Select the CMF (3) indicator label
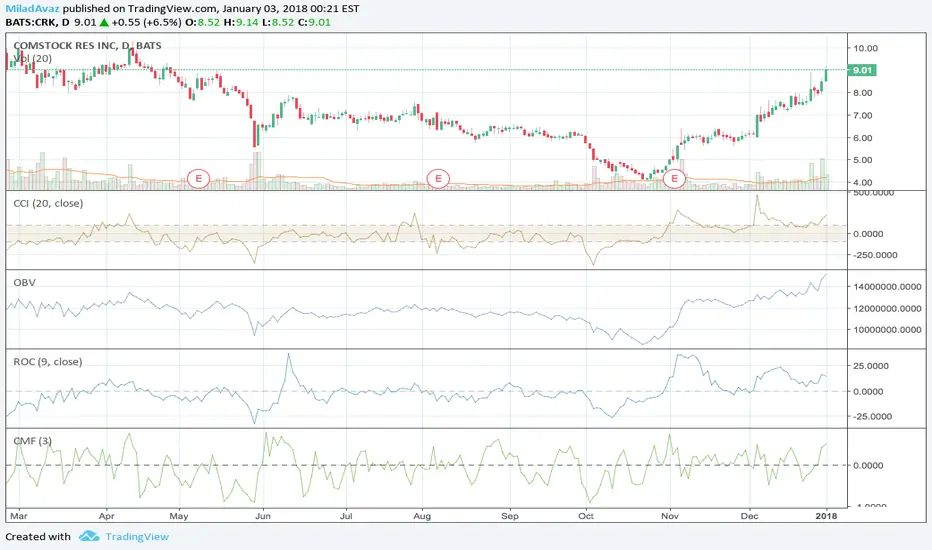932x550 pixels. 33,441
